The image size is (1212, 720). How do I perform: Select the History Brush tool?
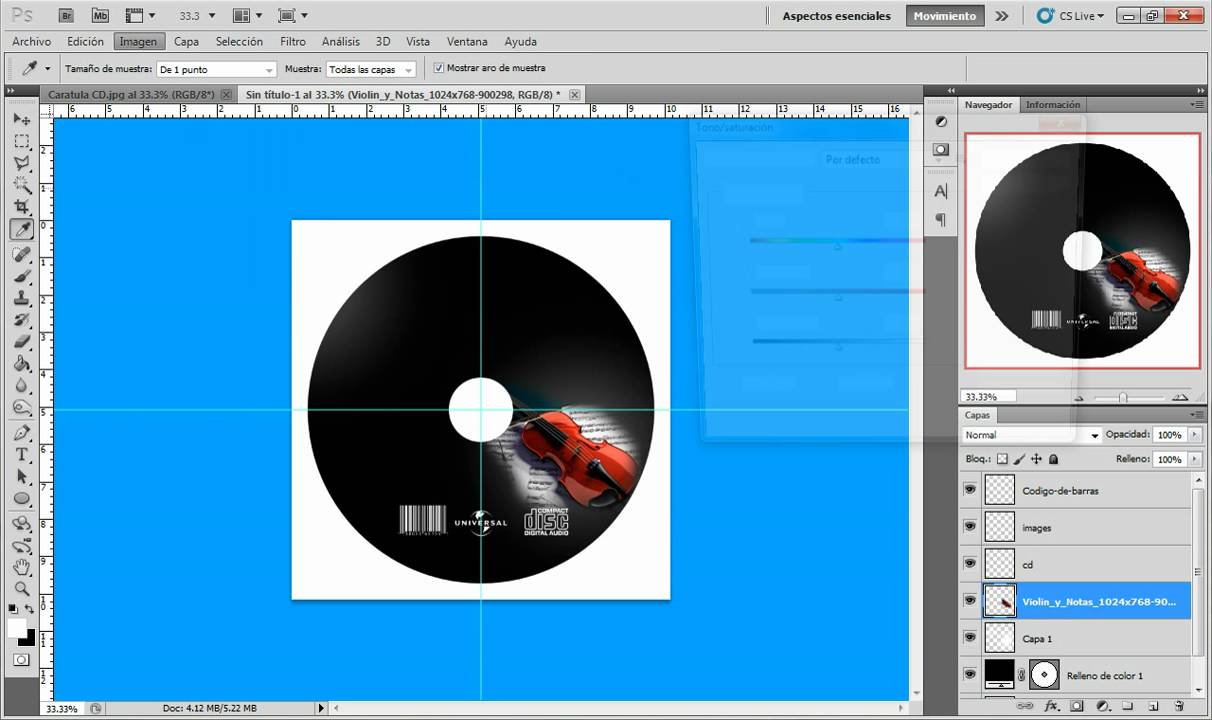click(x=21, y=321)
